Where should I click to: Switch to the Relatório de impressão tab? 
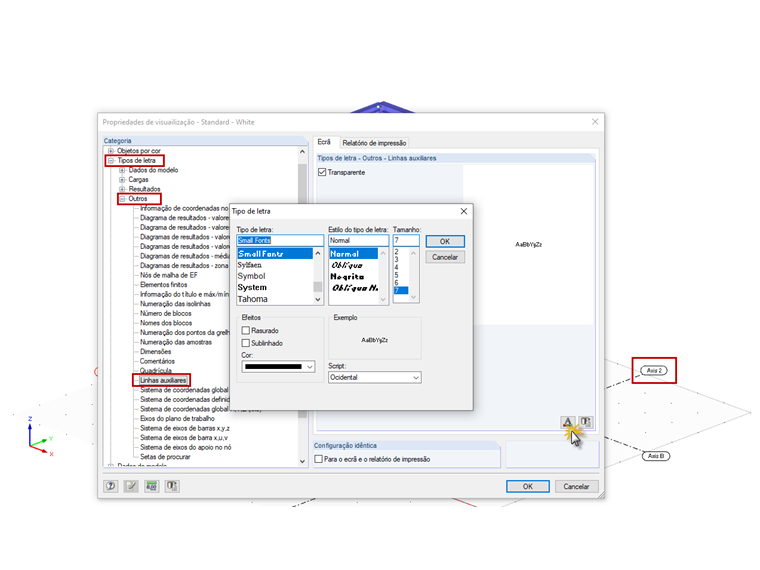pos(374,143)
